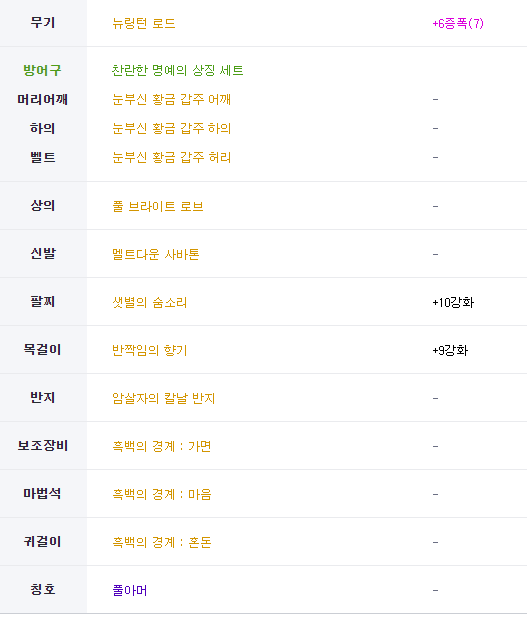Open the 암살자의 칼날 반지 item
The width and height of the screenshot is (527, 621).
tap(164, 398)
